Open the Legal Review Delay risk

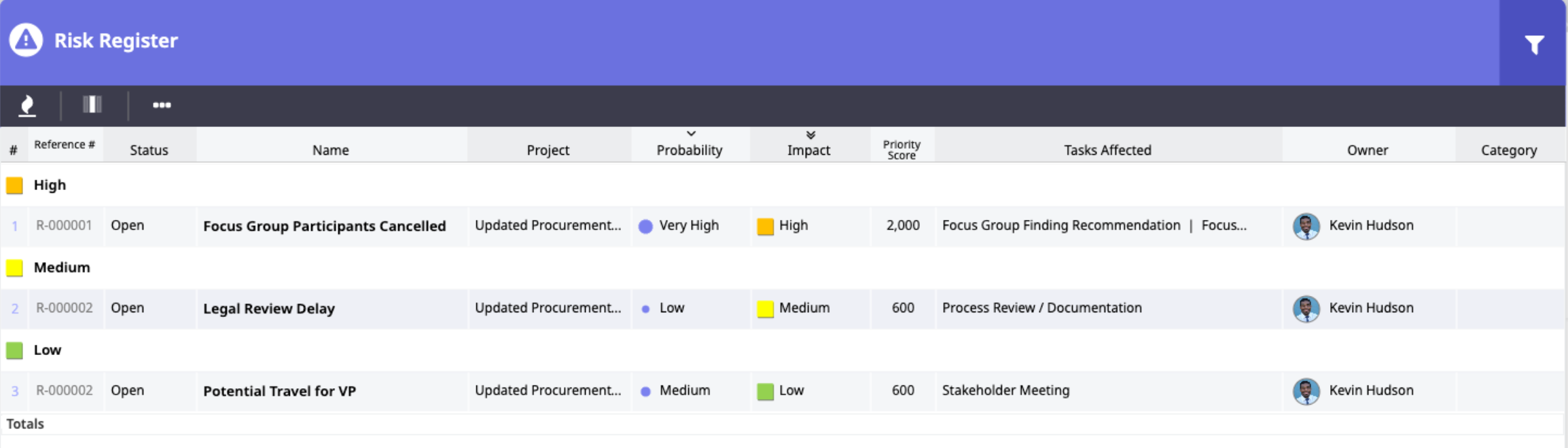(269, 309)
